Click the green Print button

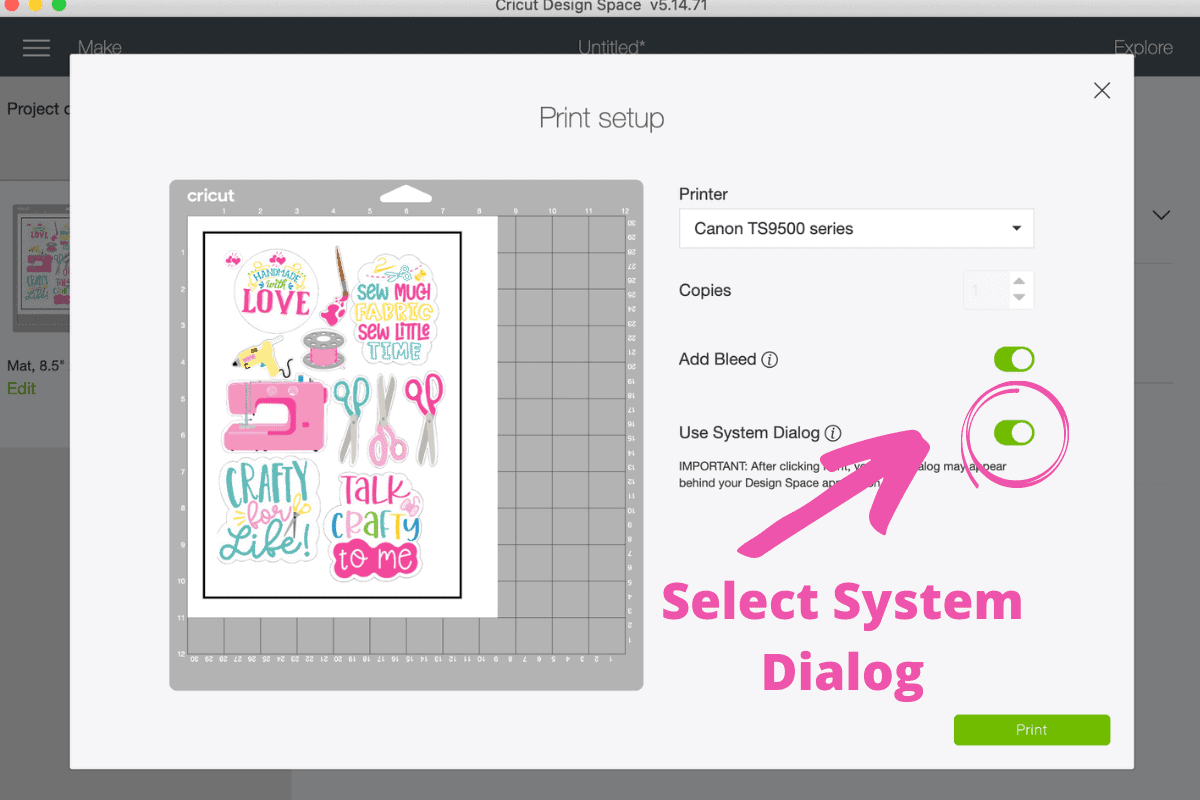tap(1032, 730)
